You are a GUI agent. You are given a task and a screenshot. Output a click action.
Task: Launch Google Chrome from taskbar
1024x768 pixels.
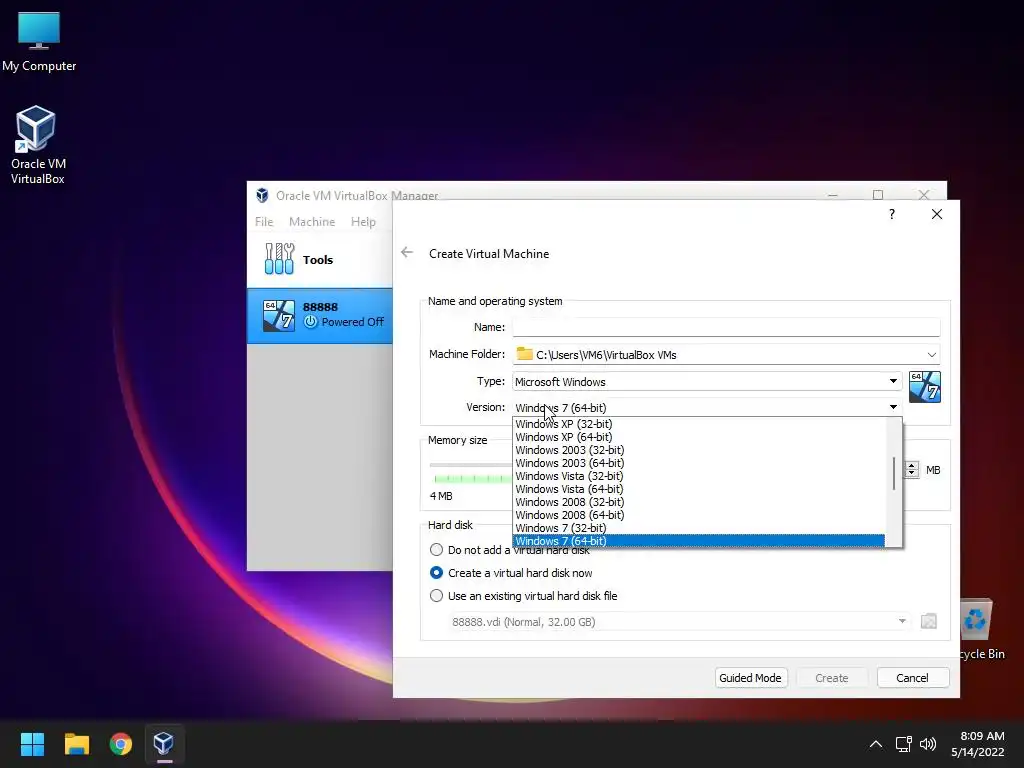pyautogui.click(x=120, y=744)
